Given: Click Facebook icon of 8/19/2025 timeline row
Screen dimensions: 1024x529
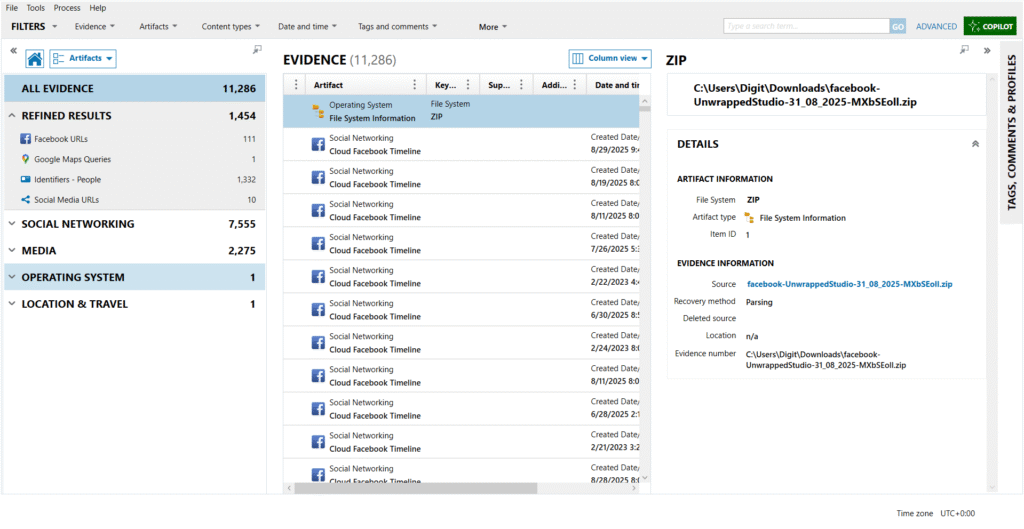Looking at the screenshot, I should coord(318,178).
